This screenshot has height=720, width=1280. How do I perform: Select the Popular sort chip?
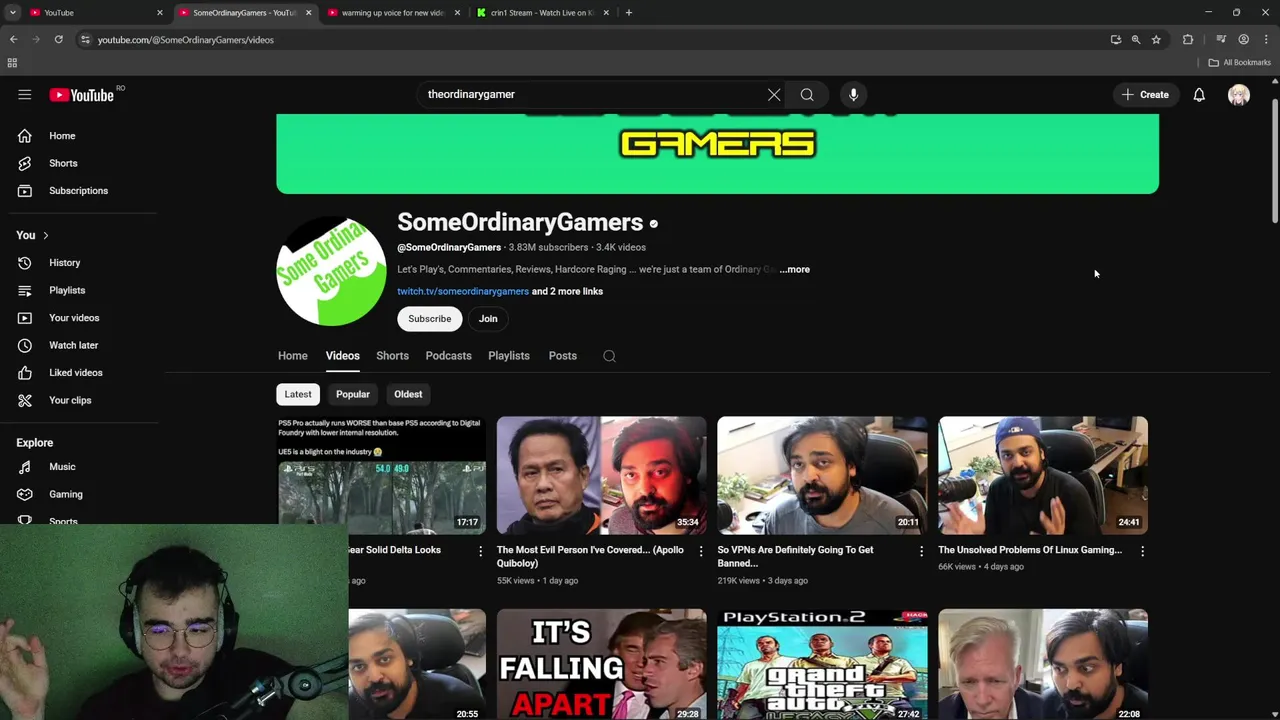(x=353, y=394)
